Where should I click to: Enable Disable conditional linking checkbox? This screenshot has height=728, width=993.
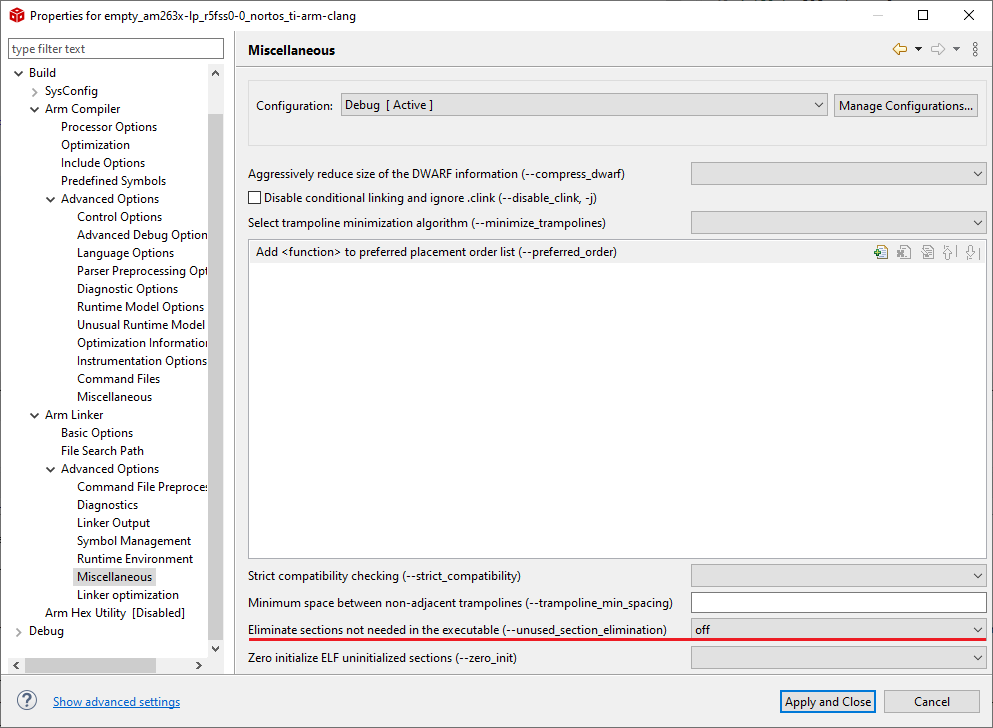(254, 198)
